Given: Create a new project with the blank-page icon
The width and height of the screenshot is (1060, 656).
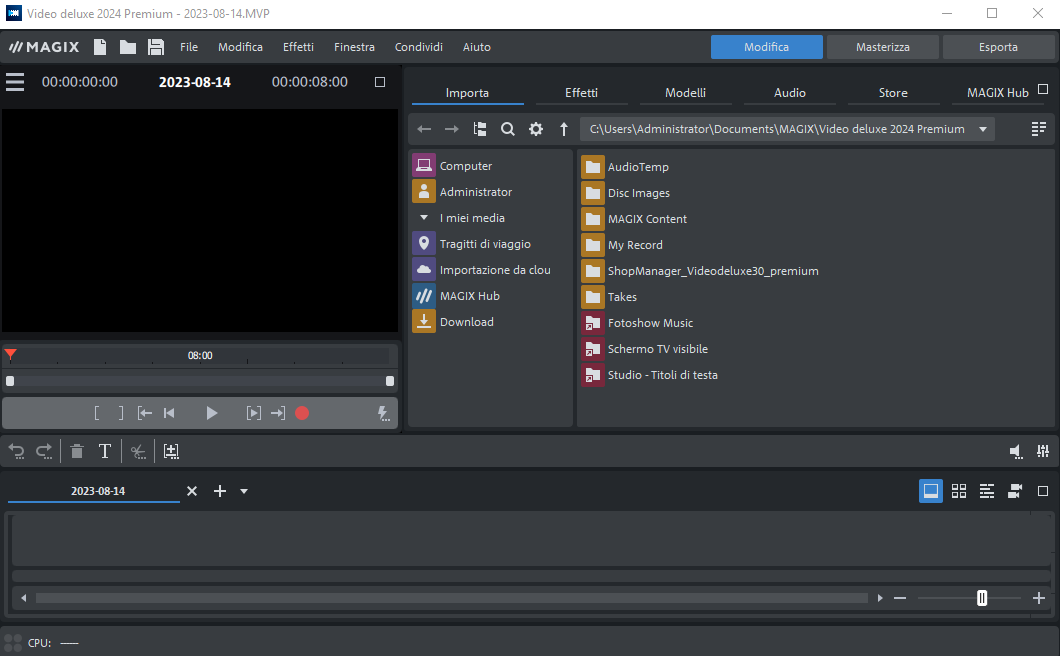Looking at the screenshot, I should [100, 47].
